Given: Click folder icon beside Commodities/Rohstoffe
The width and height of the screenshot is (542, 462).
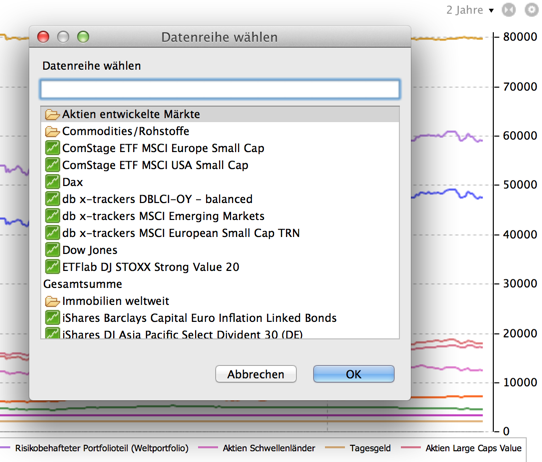Looking at the screenshot, I should coord(52,131).
